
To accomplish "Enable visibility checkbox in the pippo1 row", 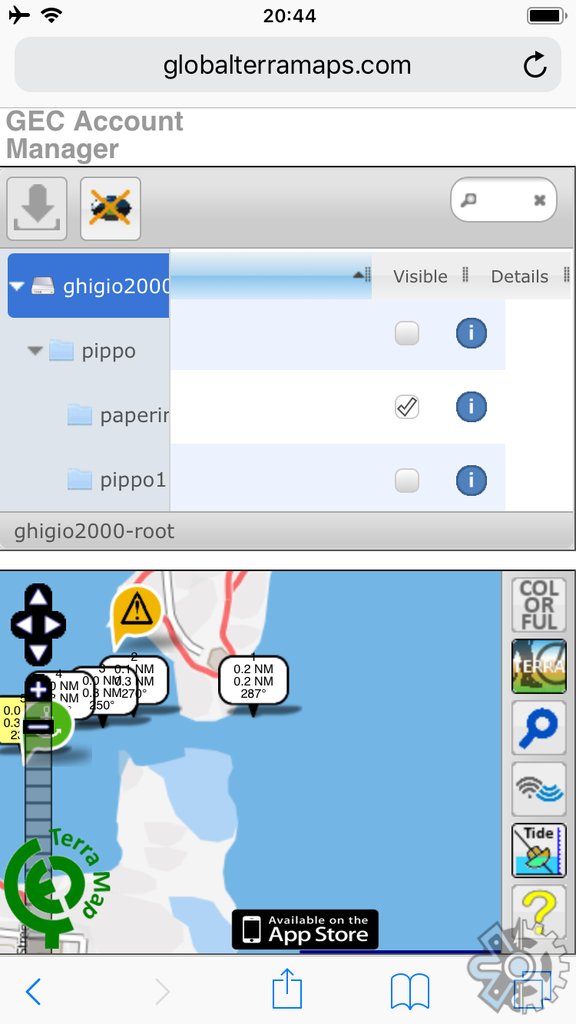I will (407, 481).
